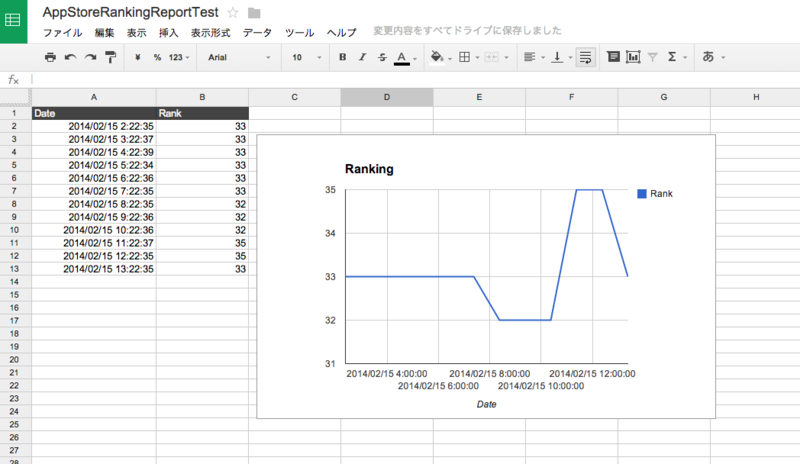Toggle text wrapping
This screenshot has width=800, height=464.
(586, 57)
